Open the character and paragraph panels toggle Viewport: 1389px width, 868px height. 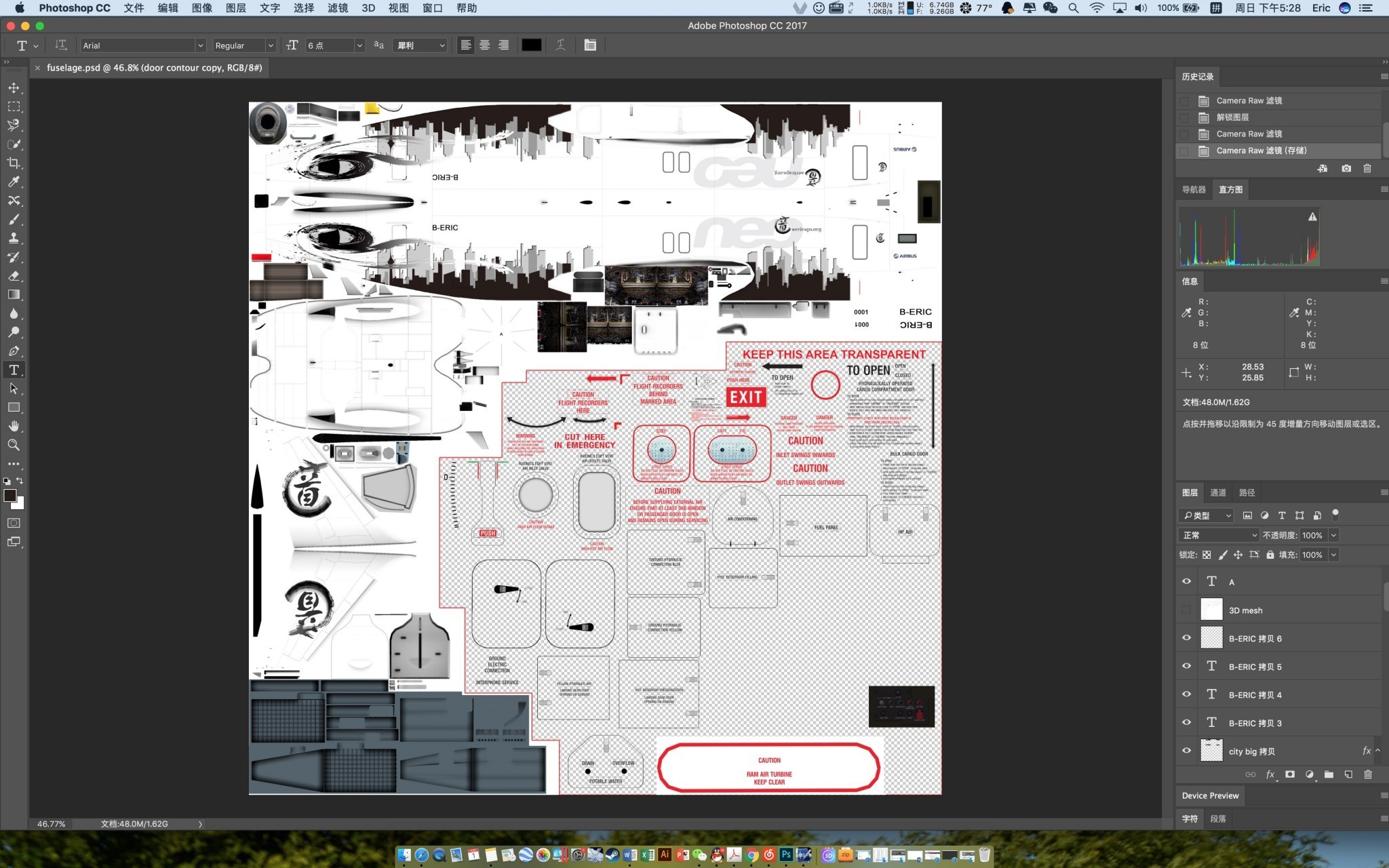[x=590, y=45]
